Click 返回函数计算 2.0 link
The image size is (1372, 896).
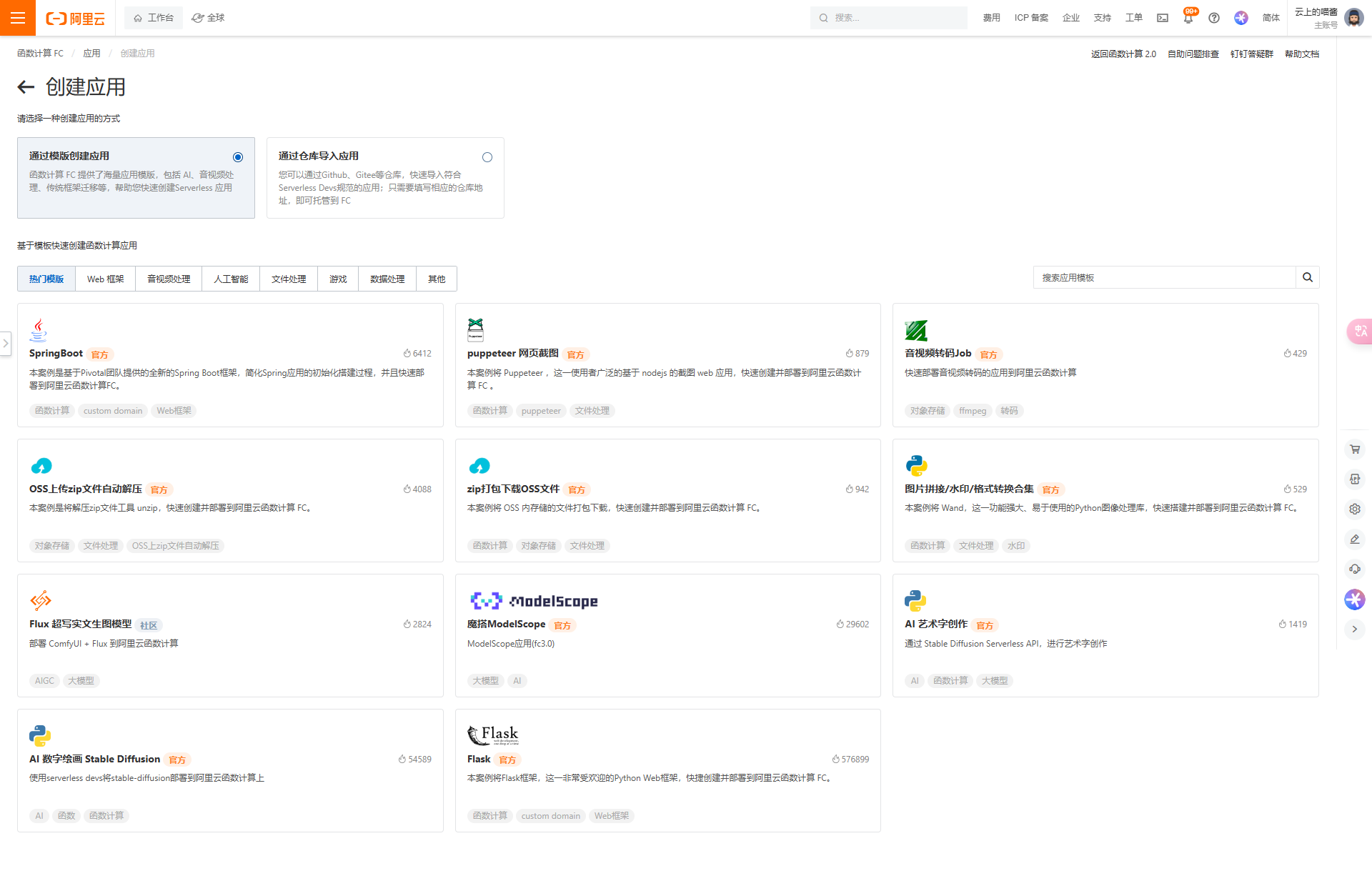1123,54
